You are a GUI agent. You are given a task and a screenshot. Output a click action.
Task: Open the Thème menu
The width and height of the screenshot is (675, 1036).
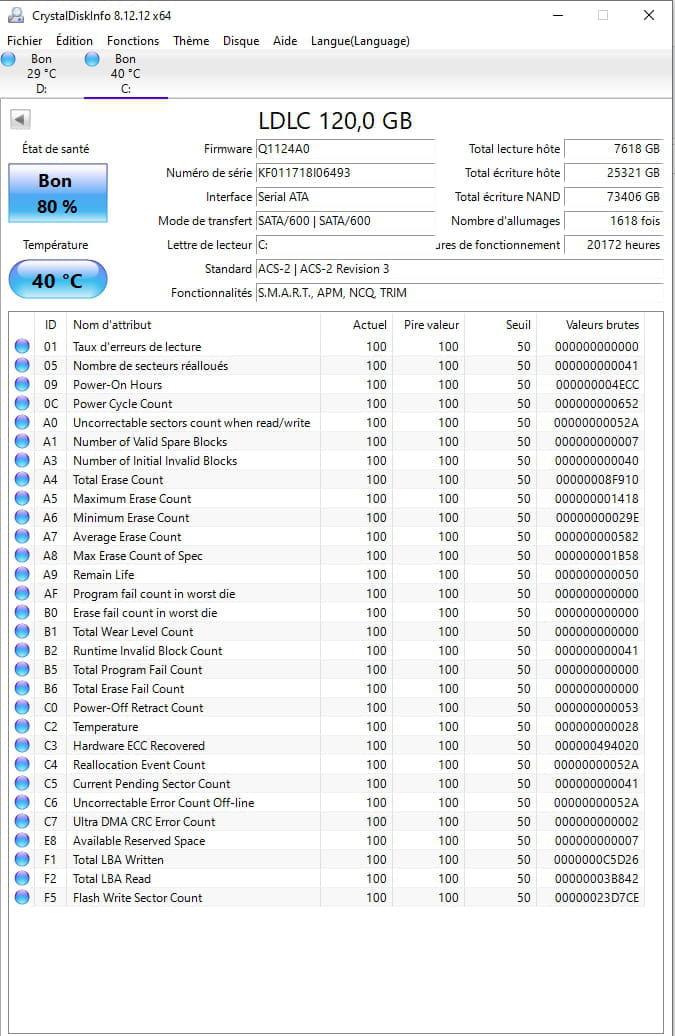pyautogui.click(x=191, y=41)
